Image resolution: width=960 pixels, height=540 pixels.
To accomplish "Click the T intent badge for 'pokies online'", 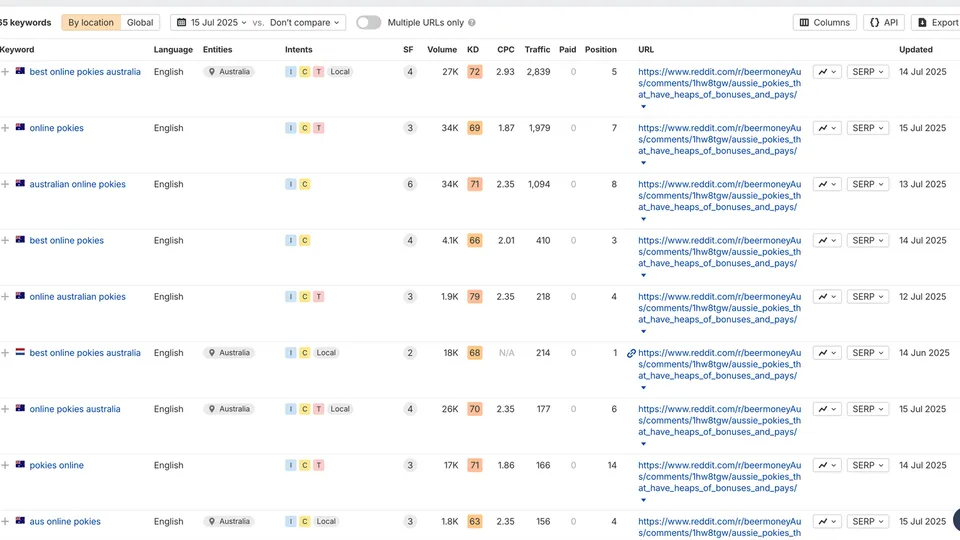I will pos(318,465).
